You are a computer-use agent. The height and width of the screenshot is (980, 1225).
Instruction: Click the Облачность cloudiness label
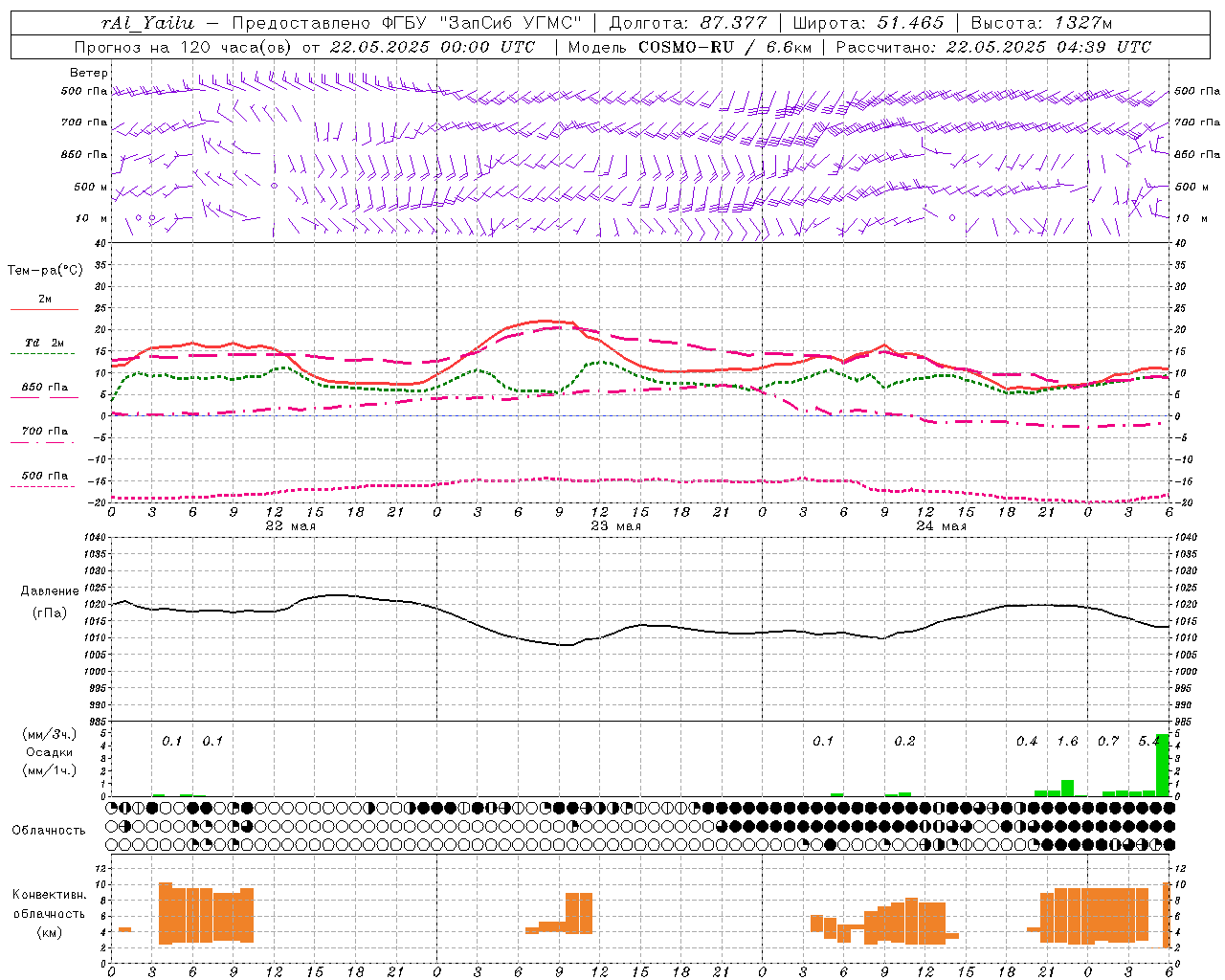[x=48, y=831]
